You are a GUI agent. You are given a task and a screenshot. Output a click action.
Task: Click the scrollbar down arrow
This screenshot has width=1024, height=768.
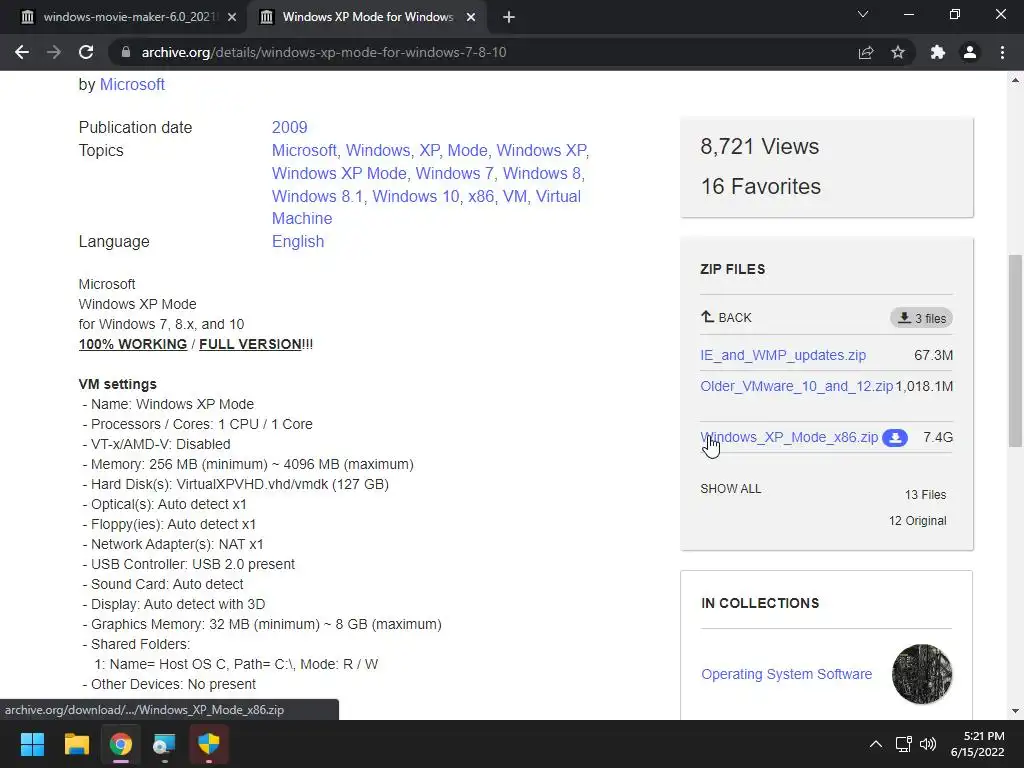1015,711
